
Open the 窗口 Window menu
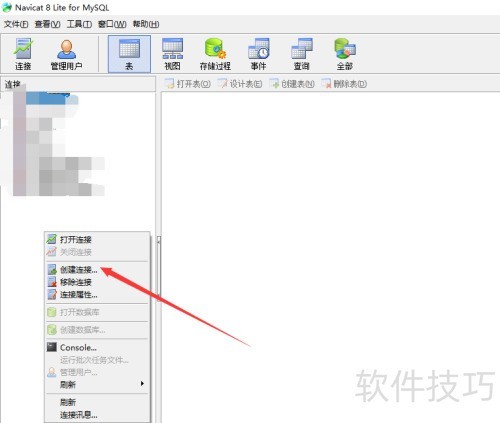112,24
